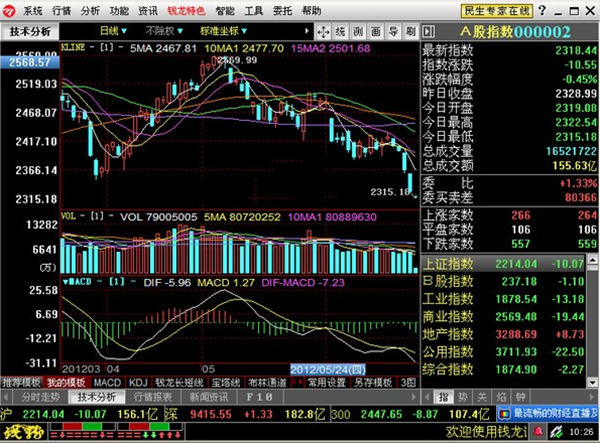Switch to the 分时走势 tab
600x443 pixels.
(41, 397)
